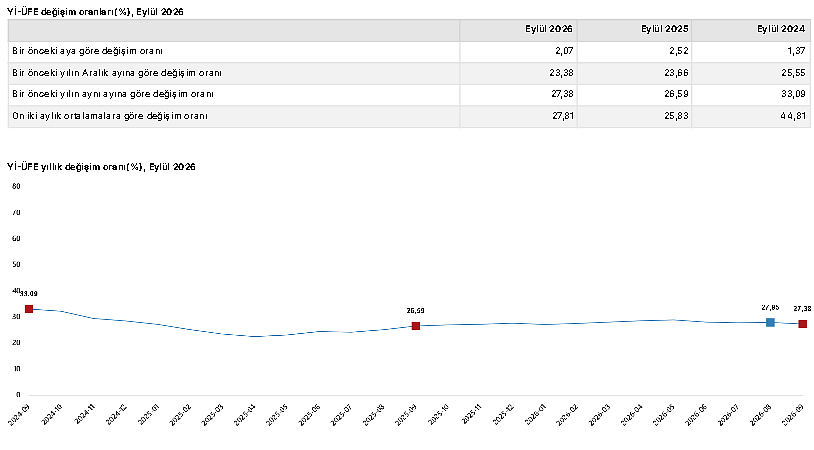Click the 23,38 table cell
Viewport: 814px width, 450px height.
tap(561, 73)
